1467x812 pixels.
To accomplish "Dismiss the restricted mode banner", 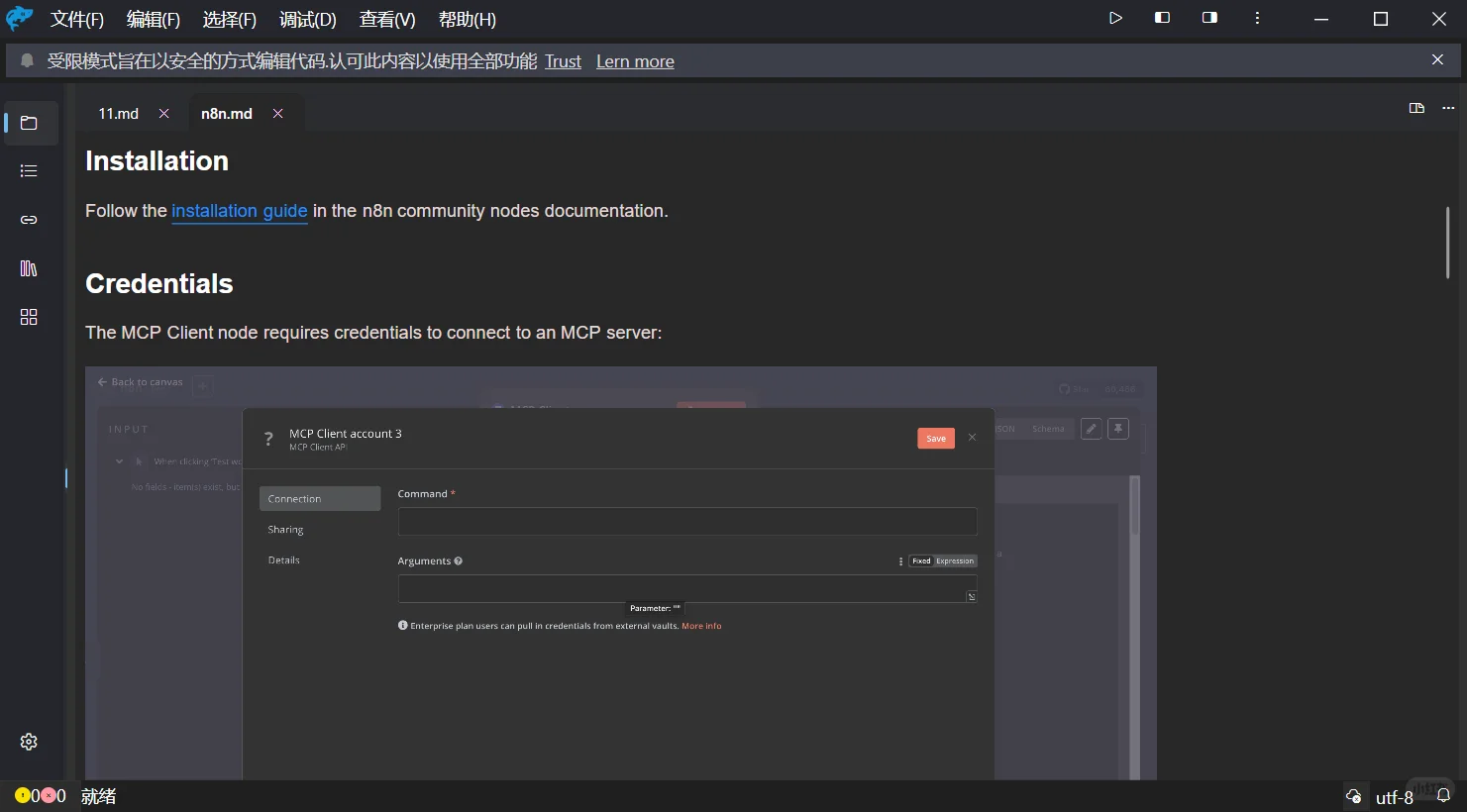I will (x=1437, y=60).
